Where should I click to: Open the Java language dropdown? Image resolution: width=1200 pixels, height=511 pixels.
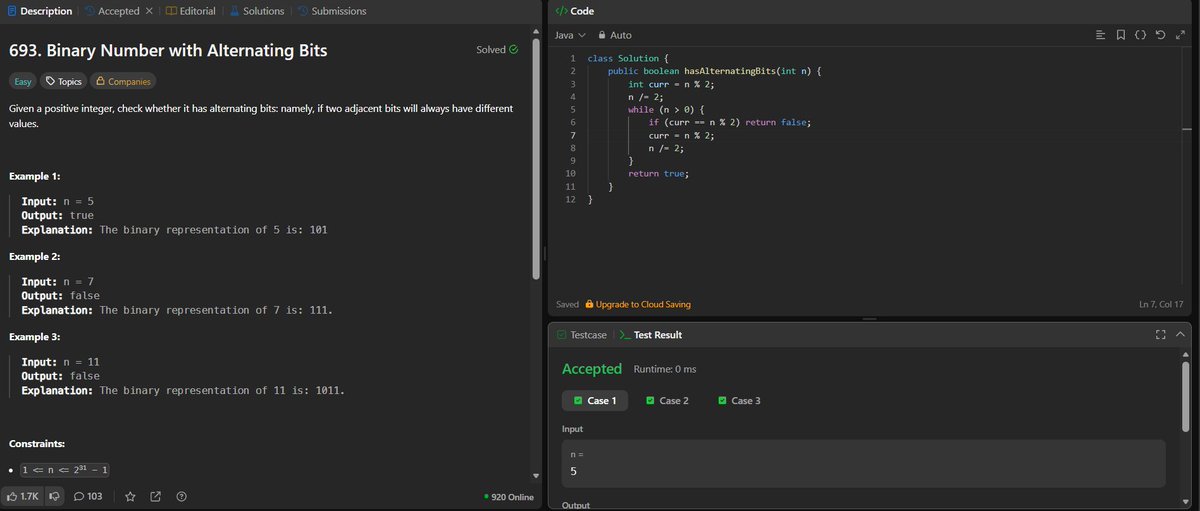point(569,35)
